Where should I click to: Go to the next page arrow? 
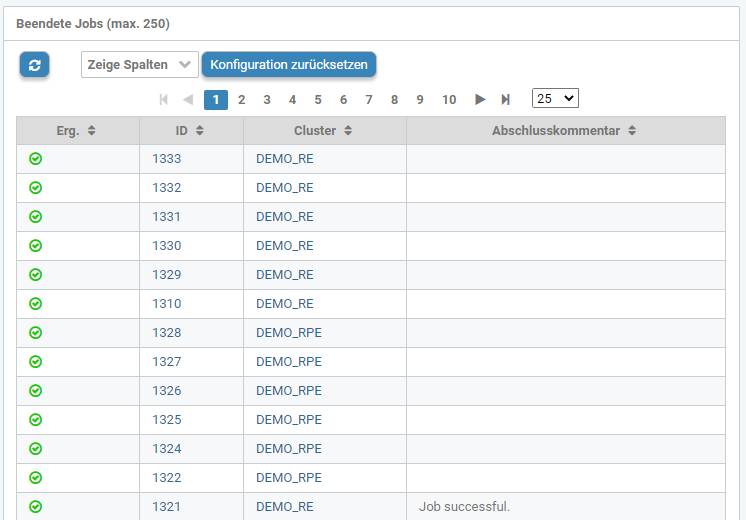pos(480,99)
